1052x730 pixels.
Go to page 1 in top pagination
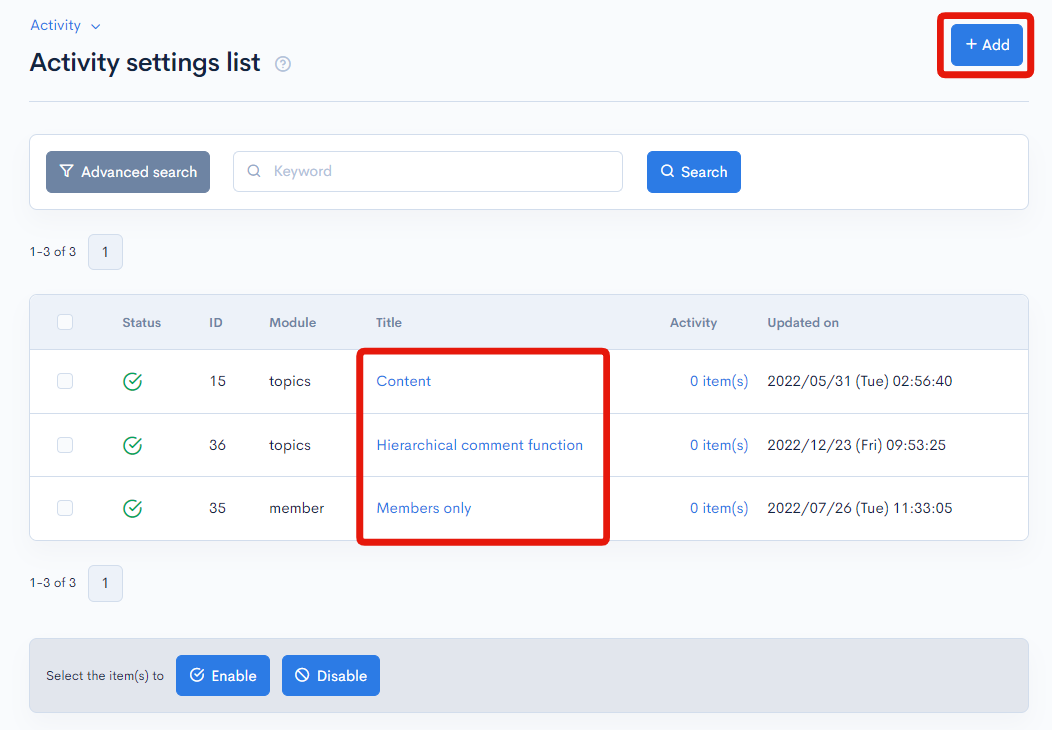point(105,252)
